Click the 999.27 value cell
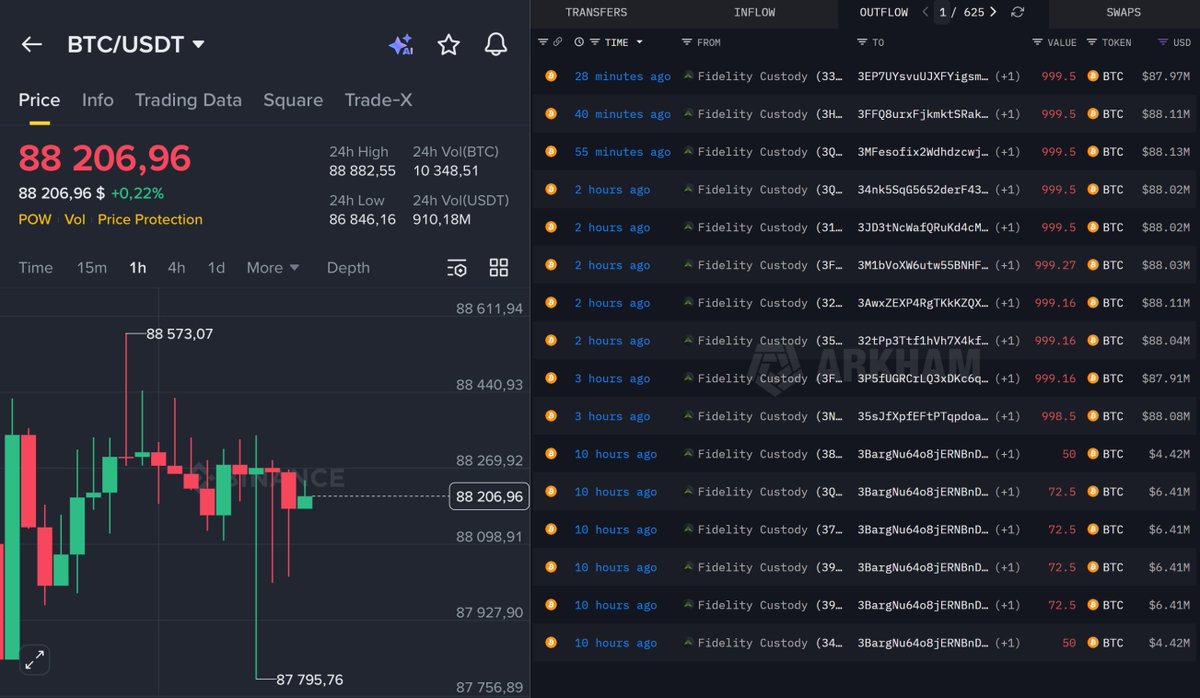 pos(1056,265)
